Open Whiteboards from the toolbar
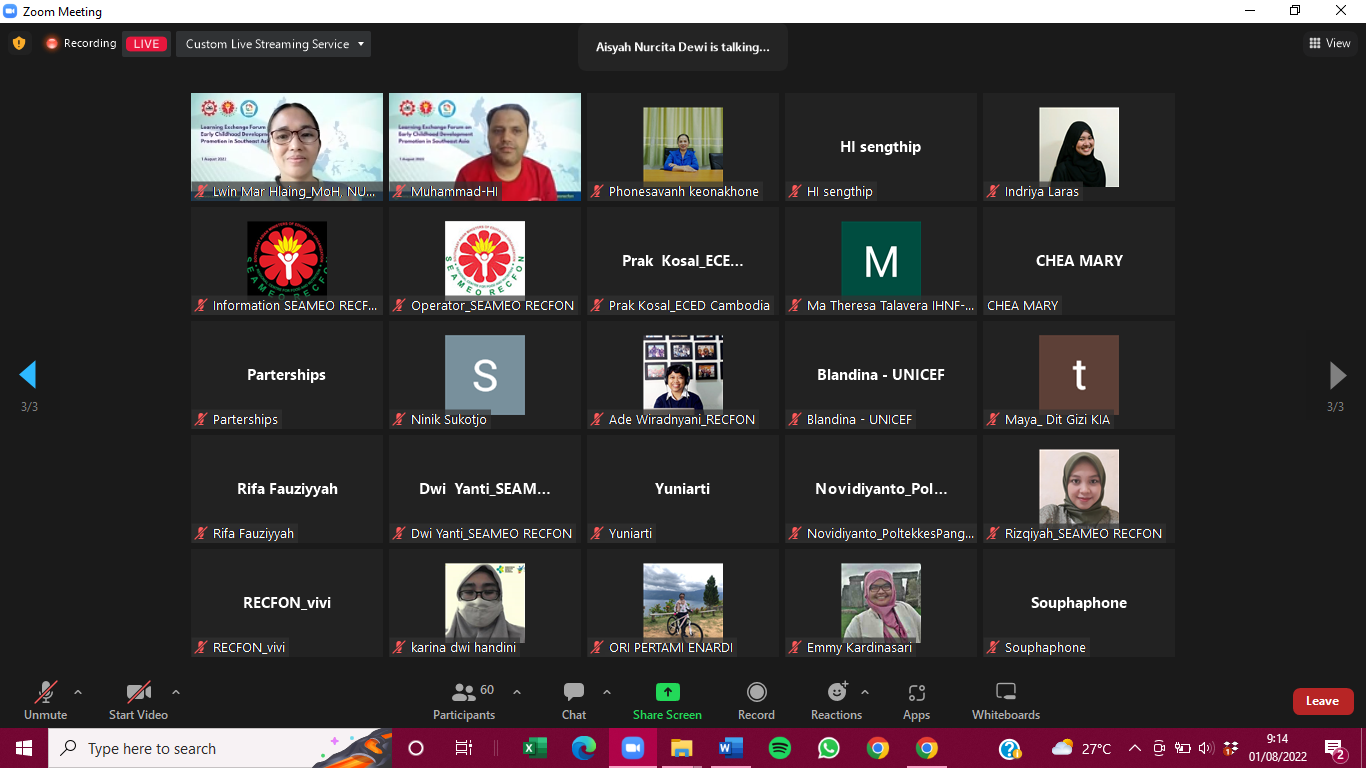Image resolution: width=1366 pixels, height=768 pixels. click(1006, 693)
